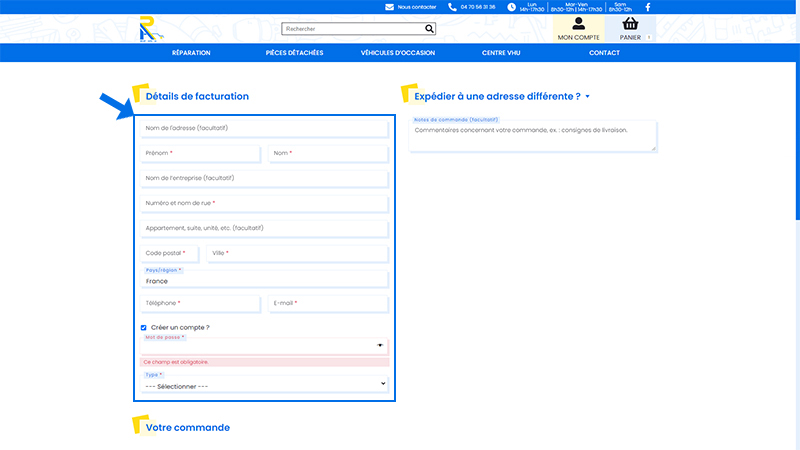Open the Réparation menu
Viewport: 800px width, 450px height.
tap(191, 53)
